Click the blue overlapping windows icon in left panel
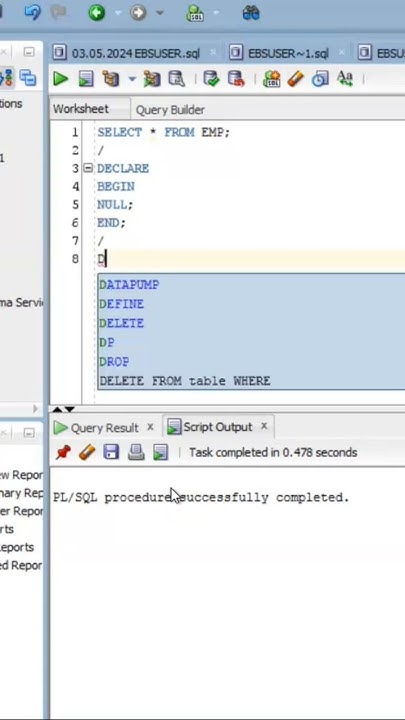Screen dimensions: 405x720 click(28, 78)
